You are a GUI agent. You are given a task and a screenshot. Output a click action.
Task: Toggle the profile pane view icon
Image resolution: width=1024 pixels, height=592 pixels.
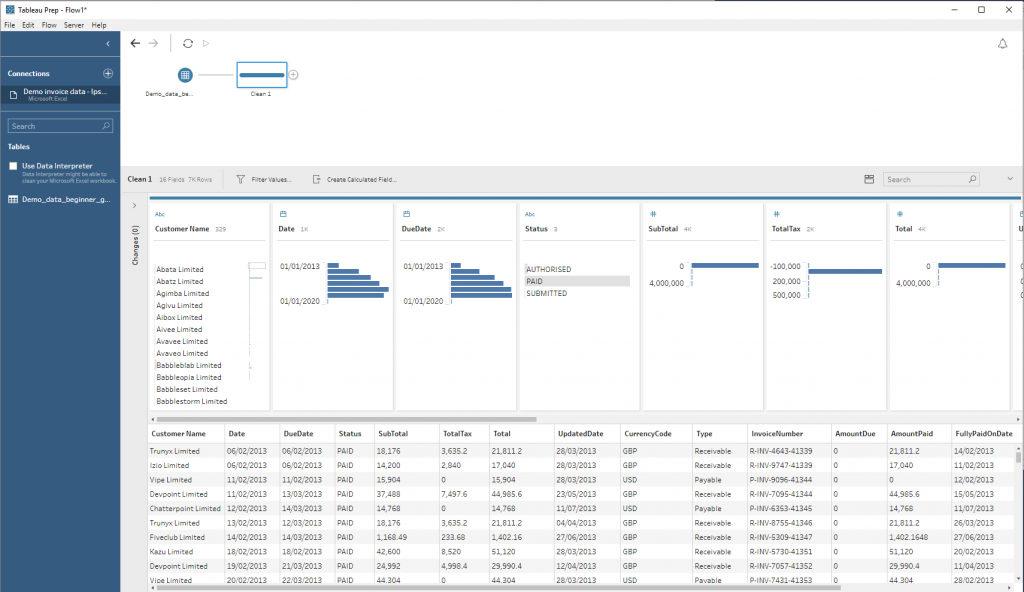pos(869,179)
